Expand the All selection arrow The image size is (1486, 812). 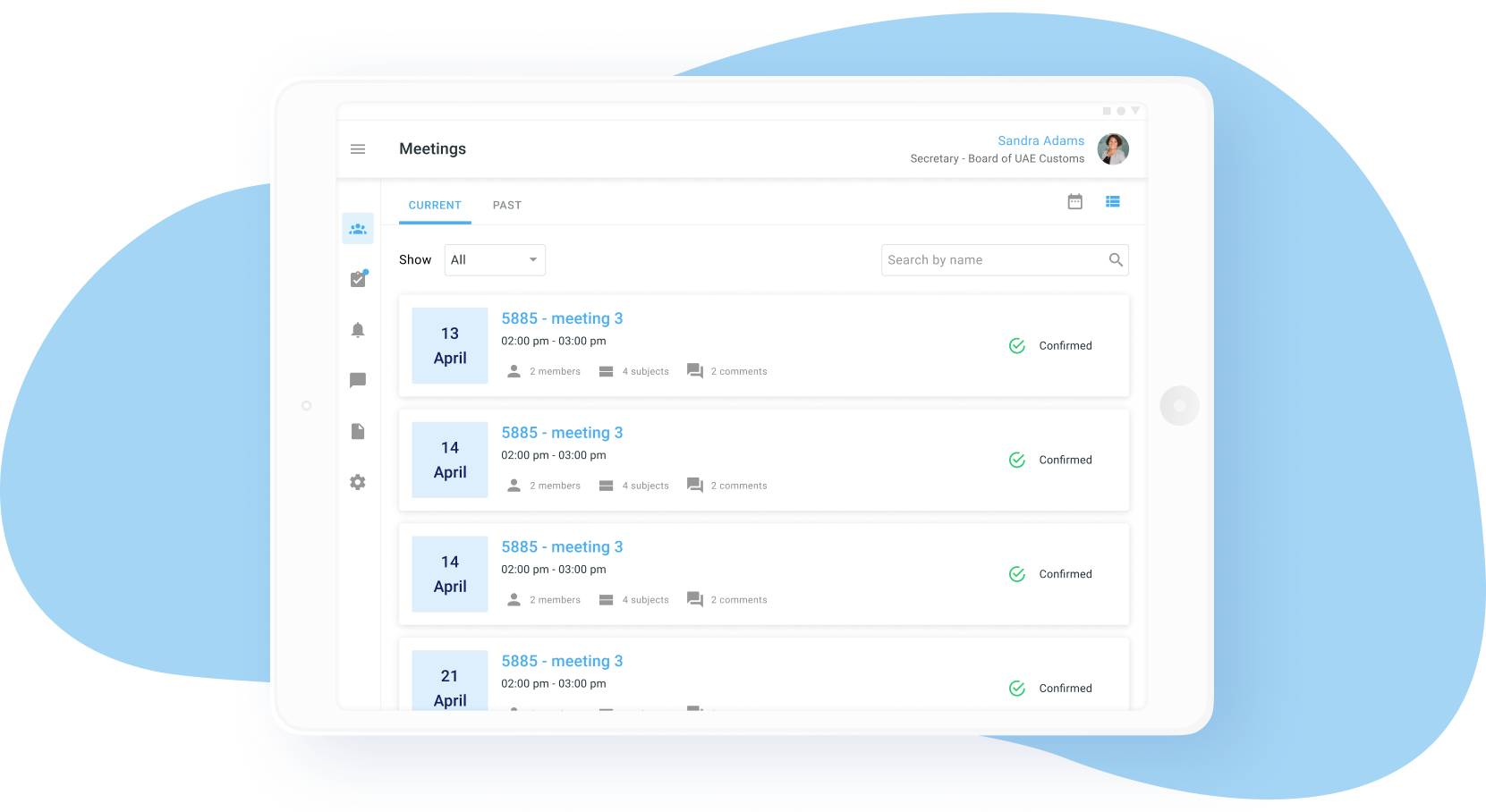[533, 259]
